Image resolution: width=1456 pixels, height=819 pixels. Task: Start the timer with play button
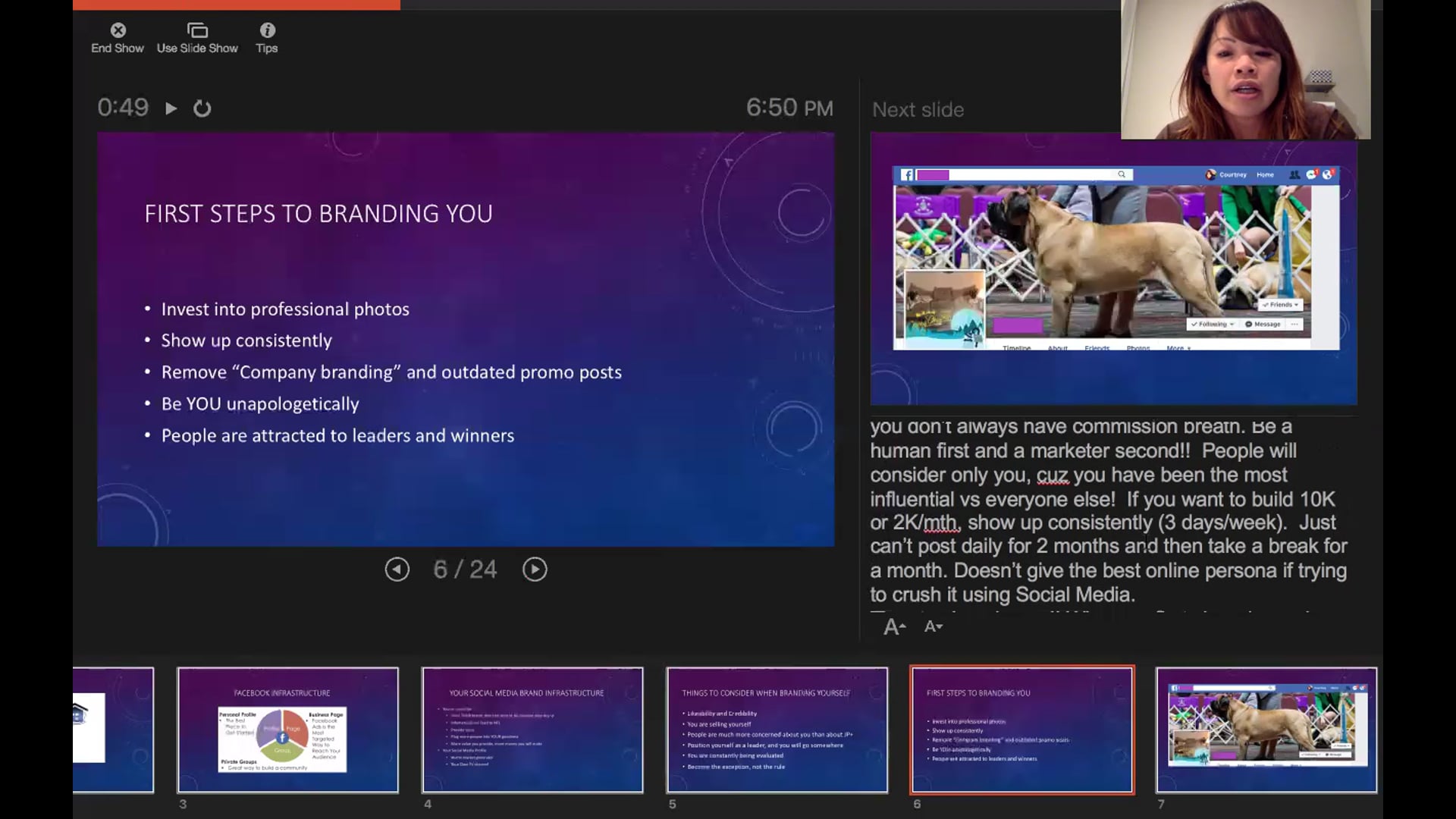click(171, 108)
